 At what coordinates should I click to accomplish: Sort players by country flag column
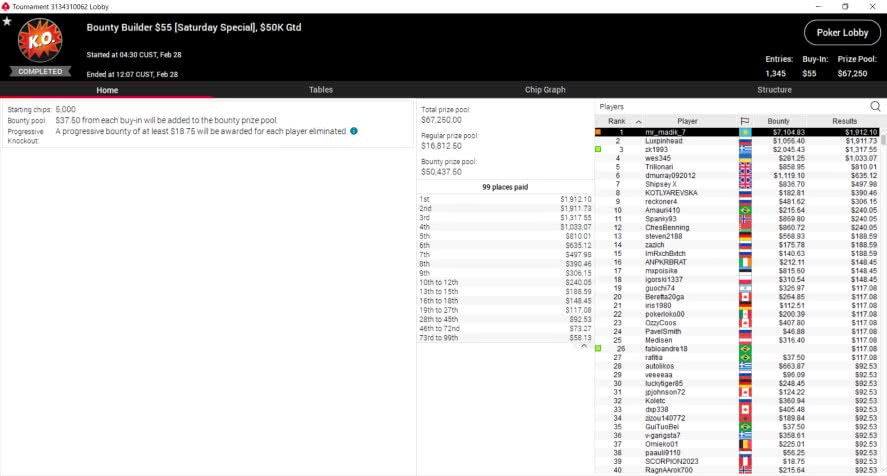point(744,121)
